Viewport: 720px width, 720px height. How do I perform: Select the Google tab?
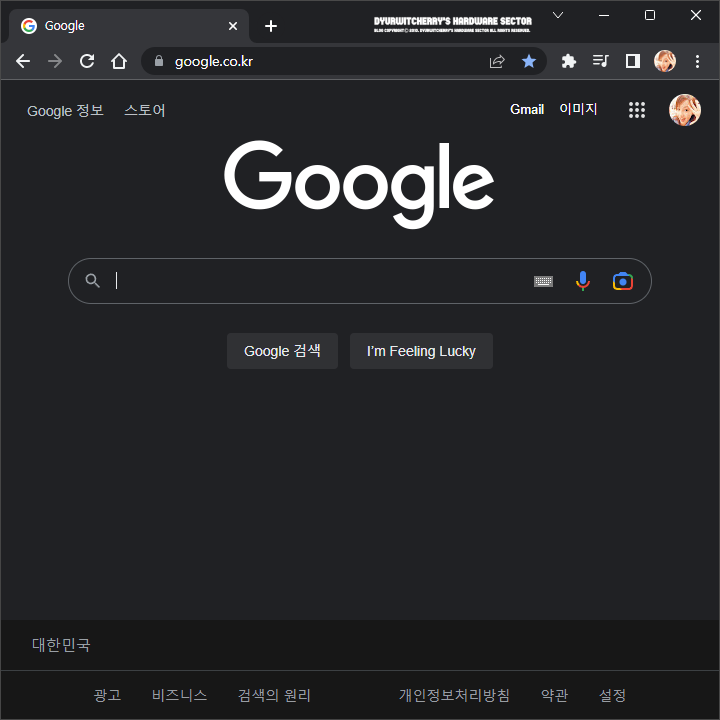pos(129,26)
